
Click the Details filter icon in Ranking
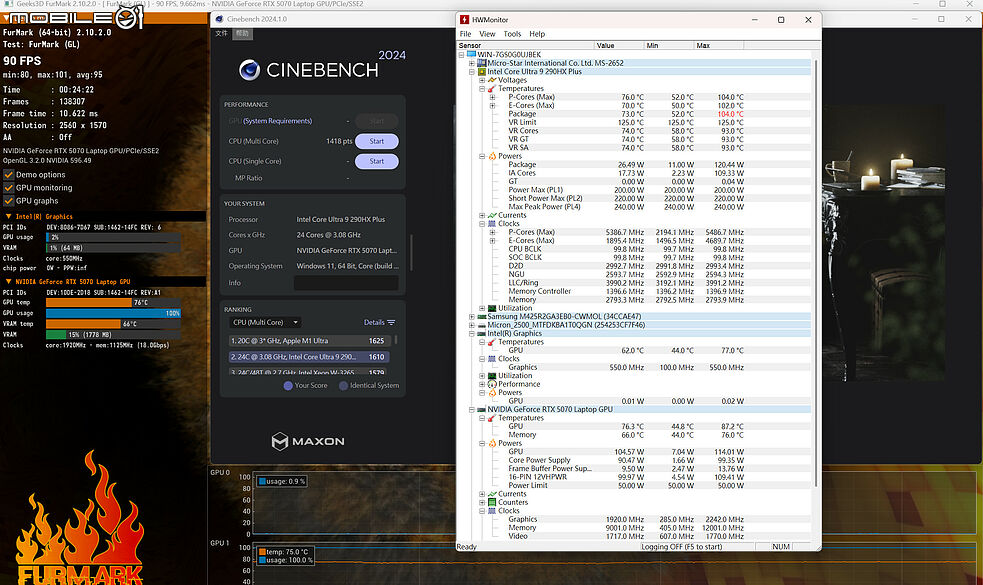391,322
